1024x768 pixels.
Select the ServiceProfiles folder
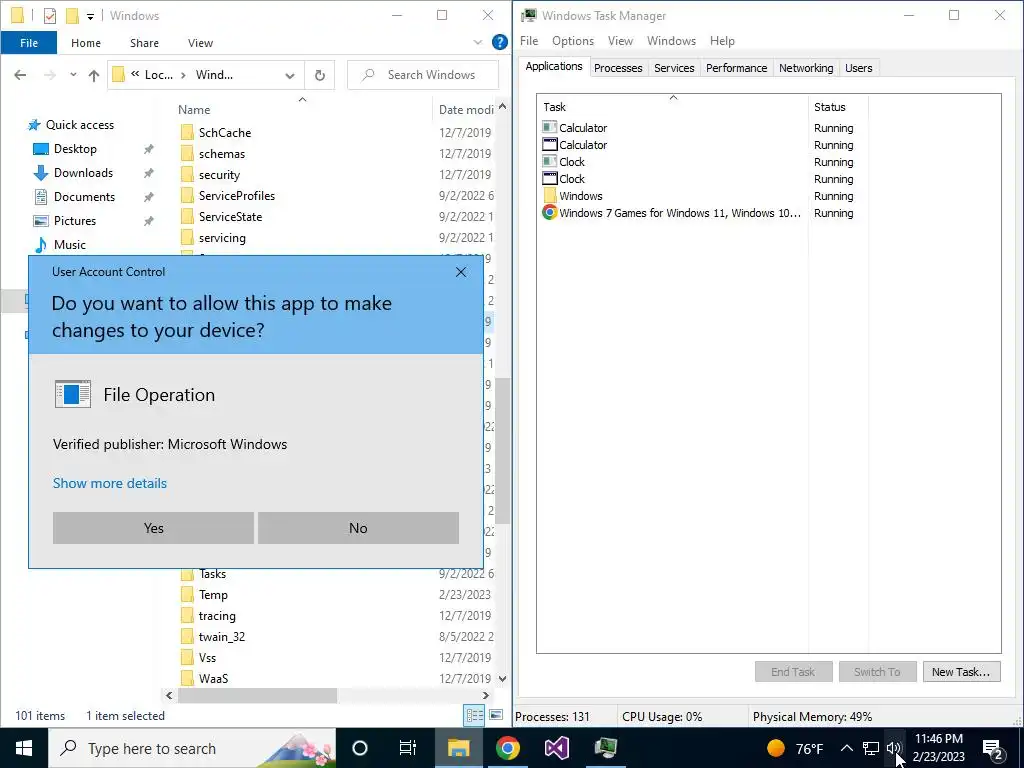236,196
